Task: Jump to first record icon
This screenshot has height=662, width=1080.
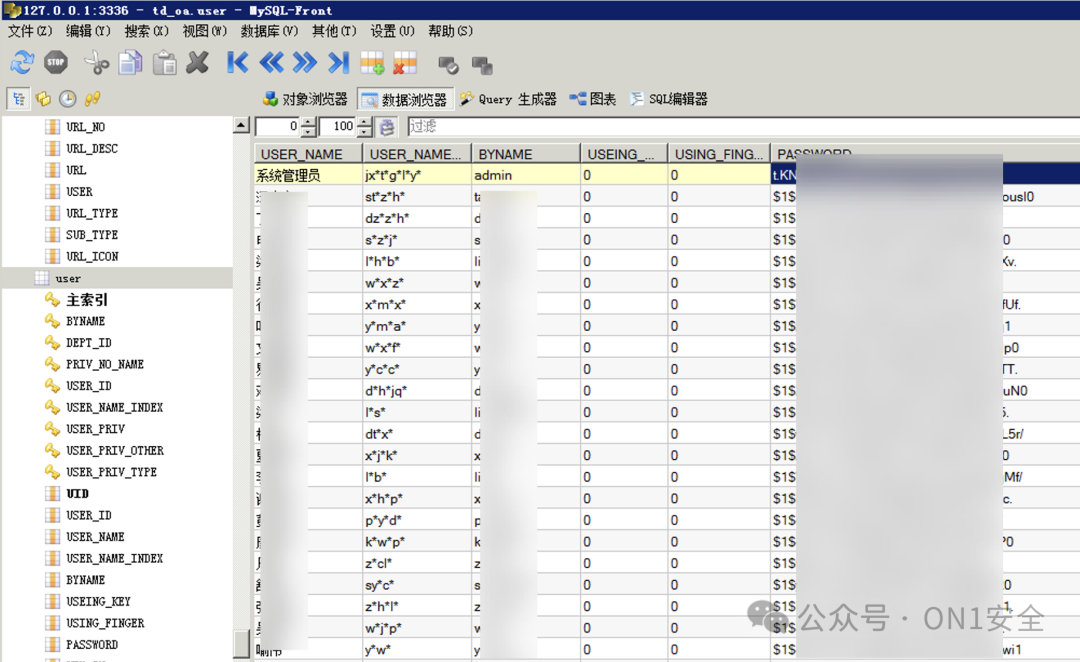Action: 238,63
